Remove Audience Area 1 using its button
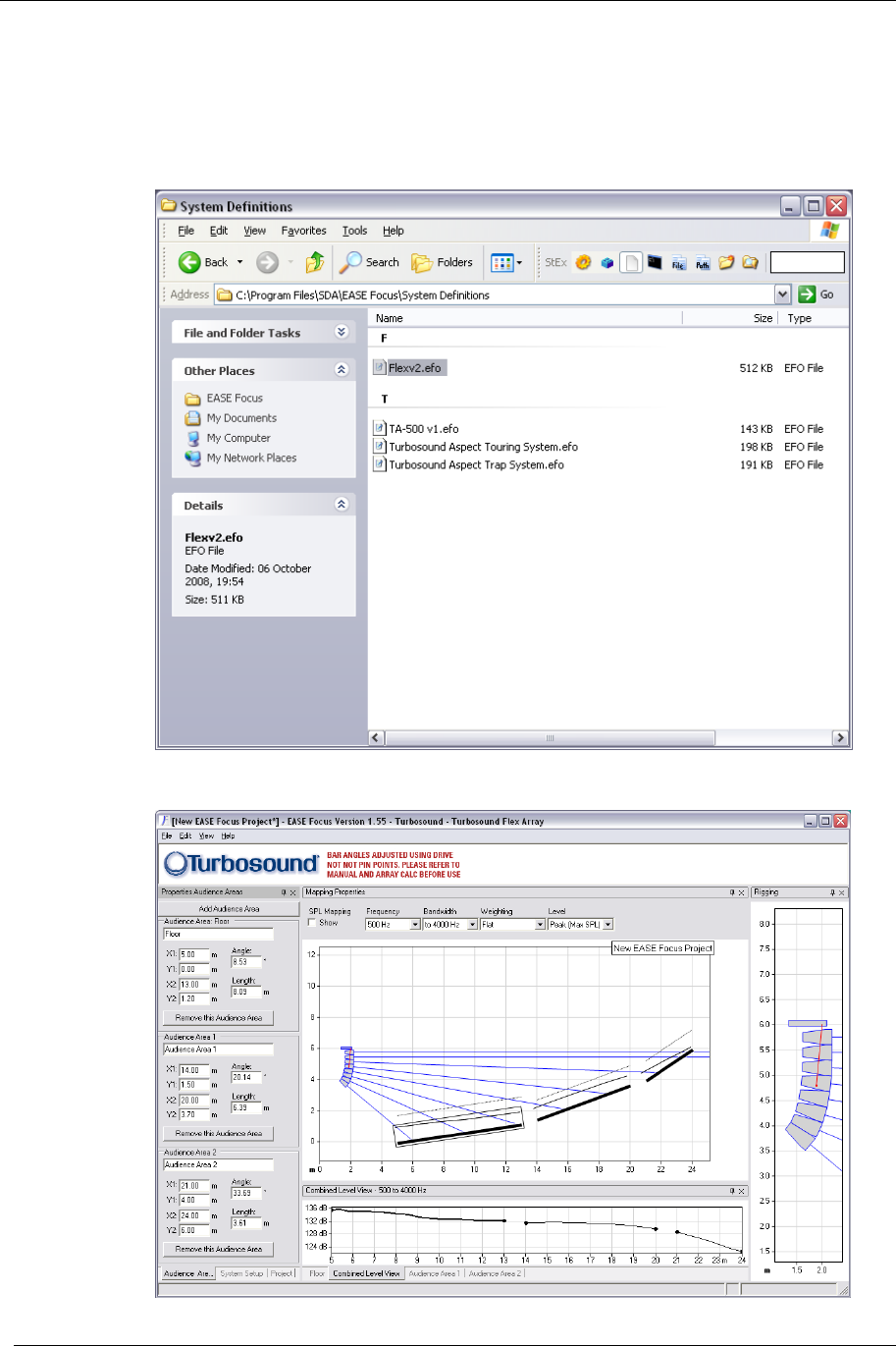 tap(219, 1133)
